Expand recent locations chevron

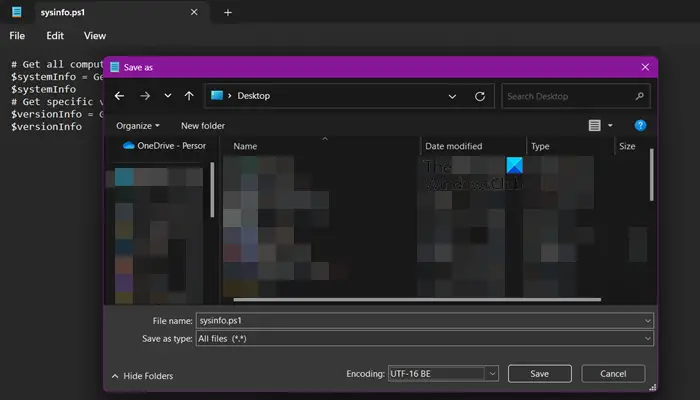click(166, 96)
